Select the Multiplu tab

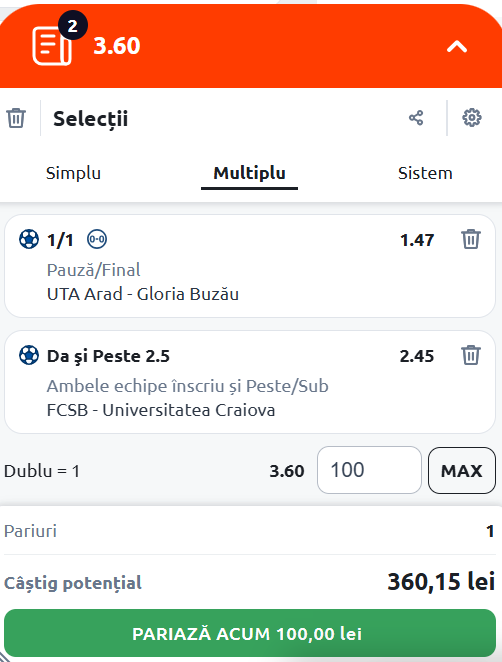click(250, 173)
